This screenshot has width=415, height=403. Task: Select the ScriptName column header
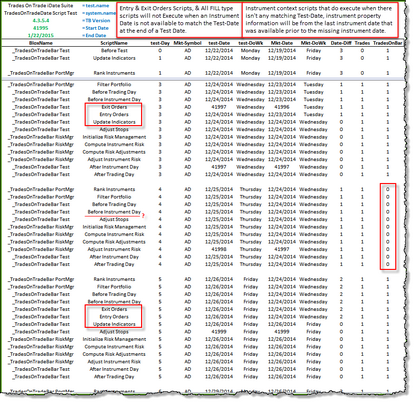(114, 43)
